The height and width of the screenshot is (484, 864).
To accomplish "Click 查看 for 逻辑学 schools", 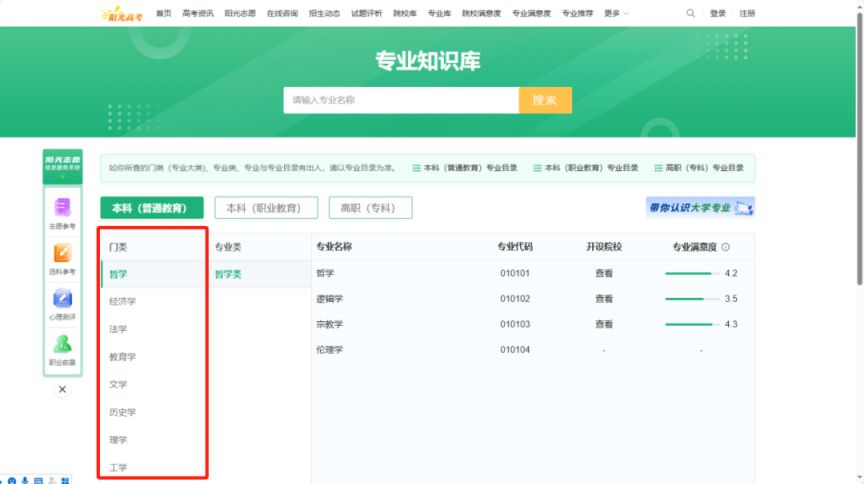I will click(604, 299).
